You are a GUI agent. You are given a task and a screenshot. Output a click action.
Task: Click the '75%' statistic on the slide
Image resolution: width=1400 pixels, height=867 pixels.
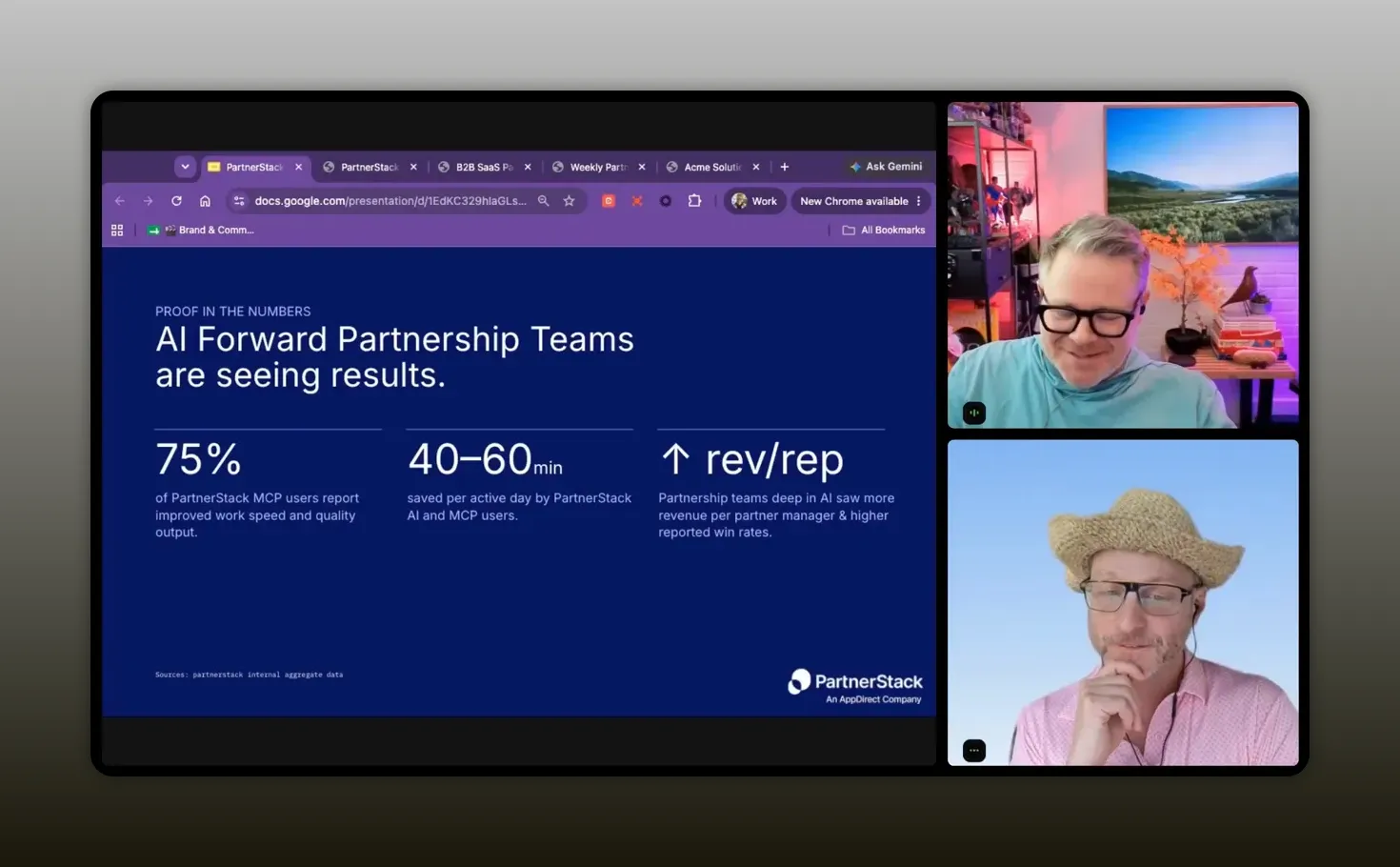point(198,459)
